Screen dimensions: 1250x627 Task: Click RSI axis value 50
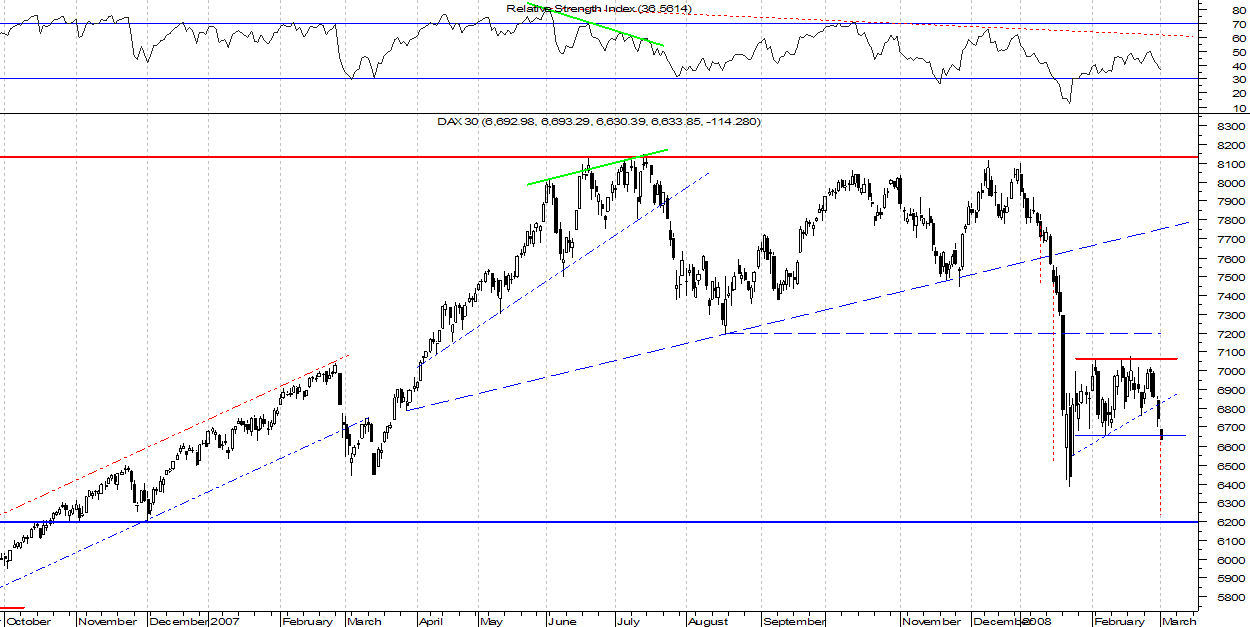(1241, 52)
